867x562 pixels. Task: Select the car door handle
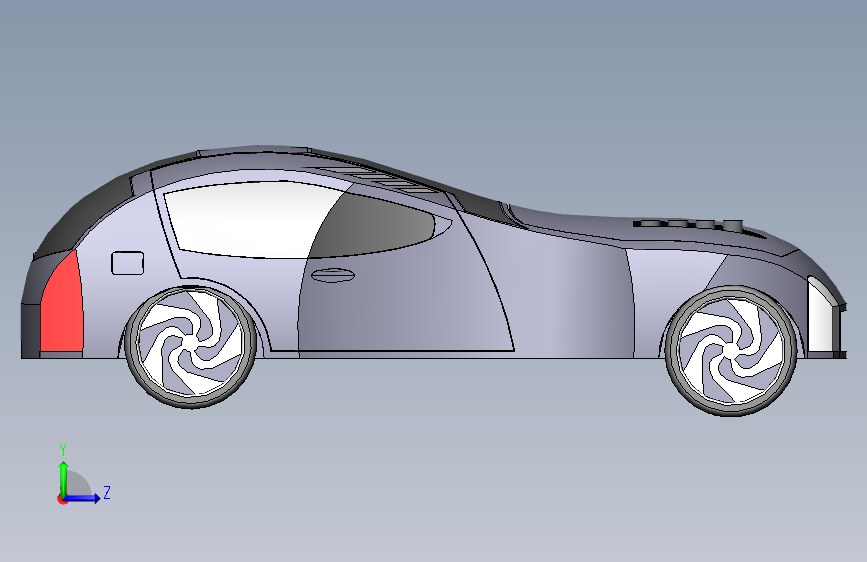[x=332, y=275]
